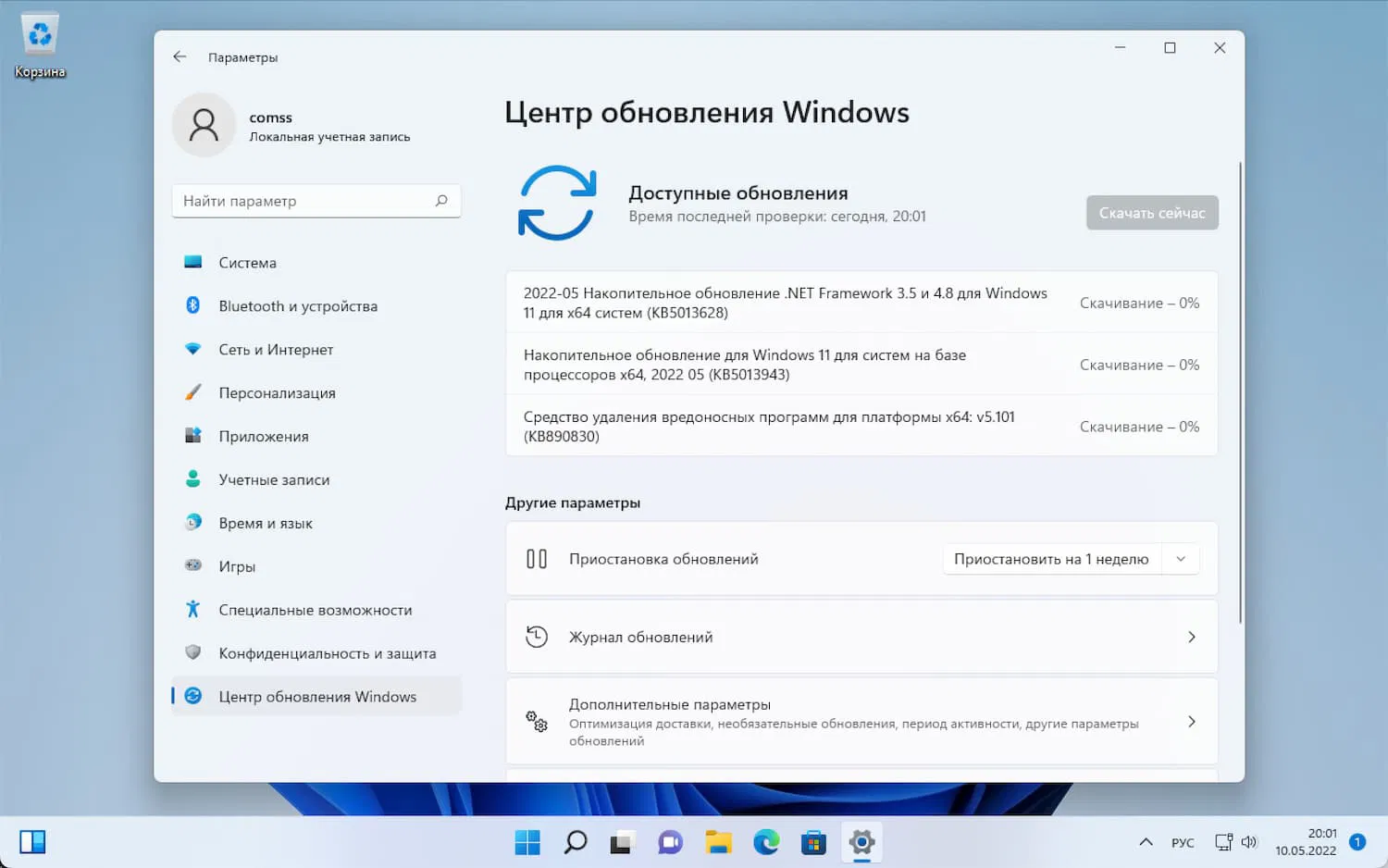This screenshot has height=868, width=1388.
Task: Open Сеть и Интернет settings
Action: click(x=276, y=349)
